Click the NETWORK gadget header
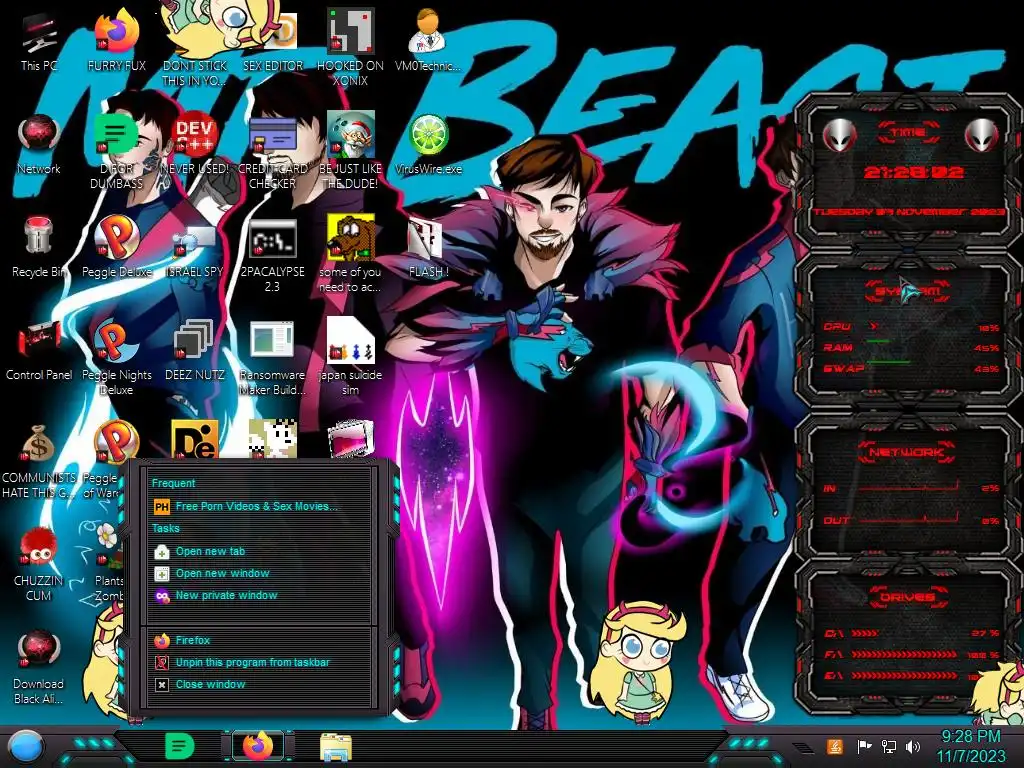The image size is (1024, 768). (x=907, y=452)
